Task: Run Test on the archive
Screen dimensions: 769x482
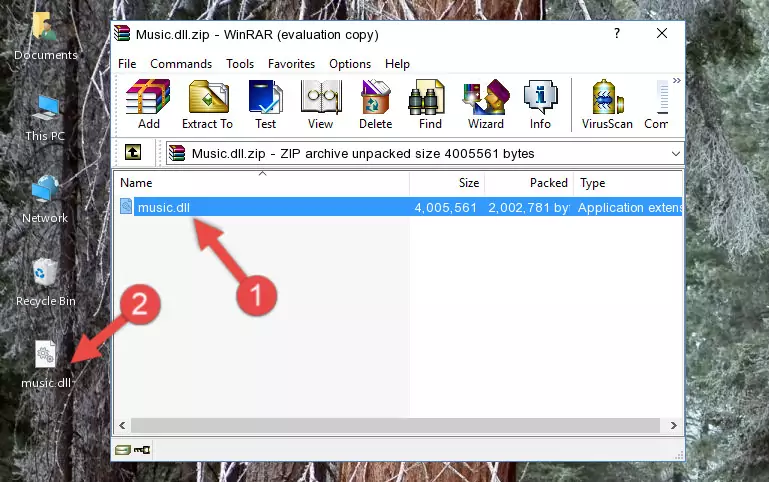Action: click(x=265, y=104)
